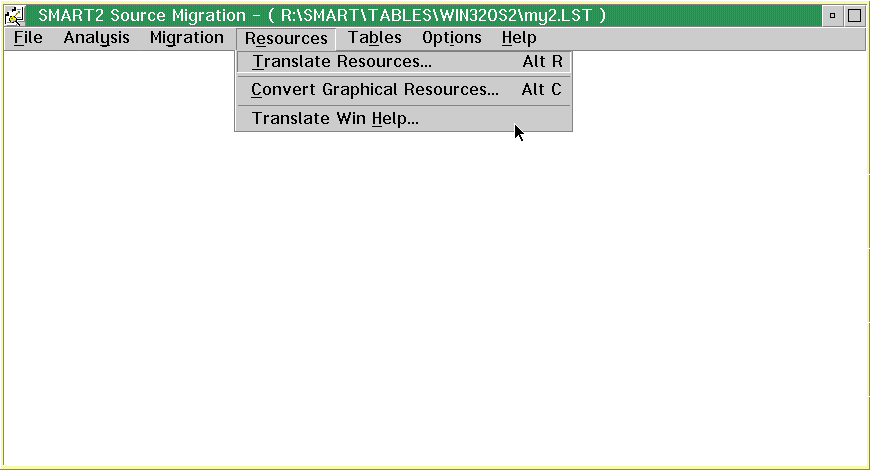Pick Translate Win Help... menu item
Image resolution: width=870 pixels, height=470 pixels.
tap(335, 119)
